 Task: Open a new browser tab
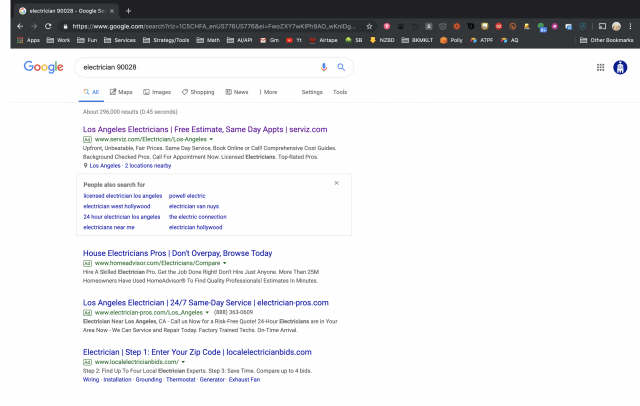pos(128,9)
